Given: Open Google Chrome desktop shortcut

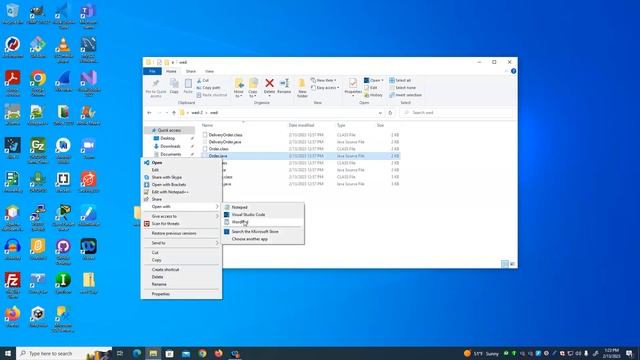Looking at the screenshot, I should click(x=38, y=84).
